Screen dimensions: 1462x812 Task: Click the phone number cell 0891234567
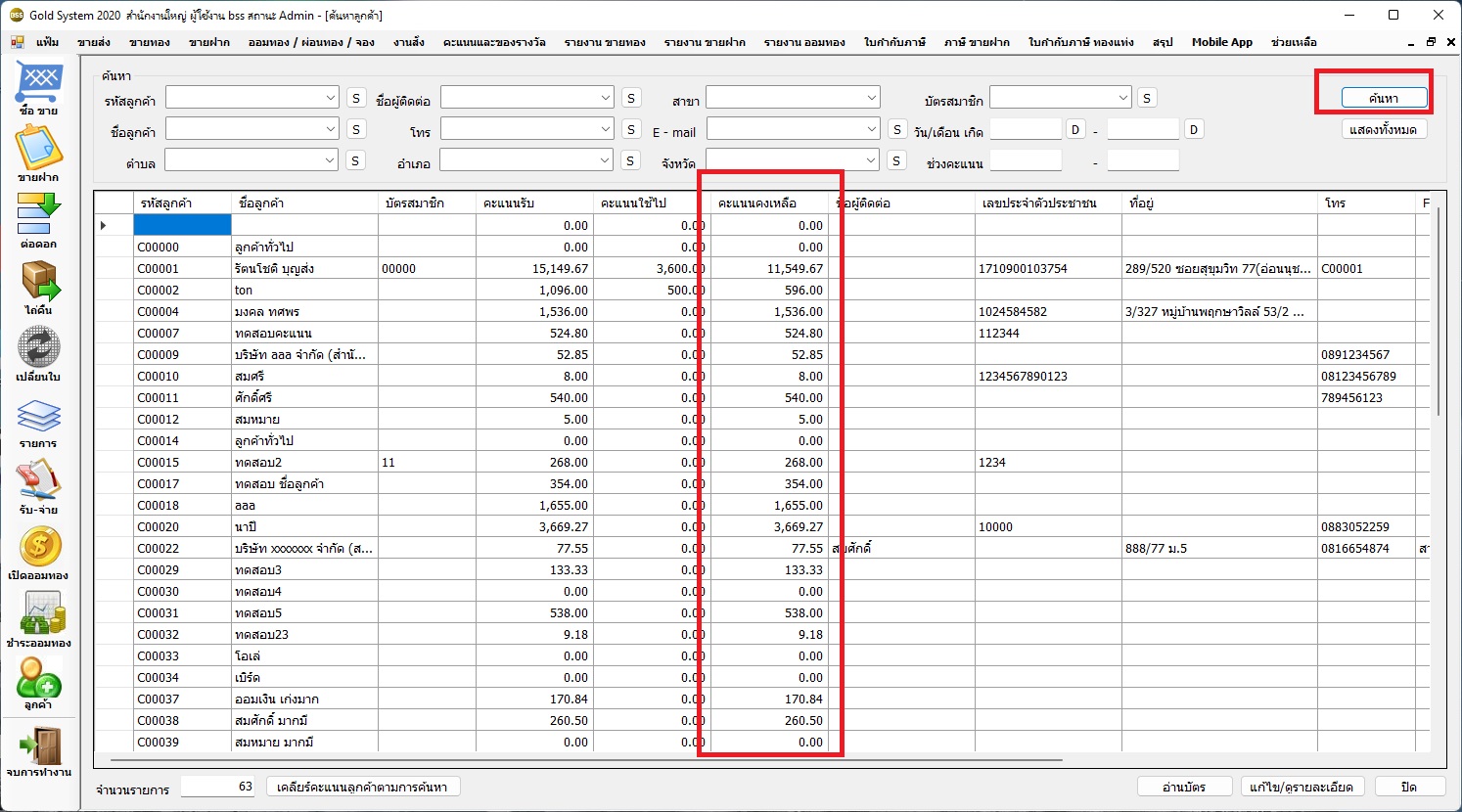click(1366, 354)
